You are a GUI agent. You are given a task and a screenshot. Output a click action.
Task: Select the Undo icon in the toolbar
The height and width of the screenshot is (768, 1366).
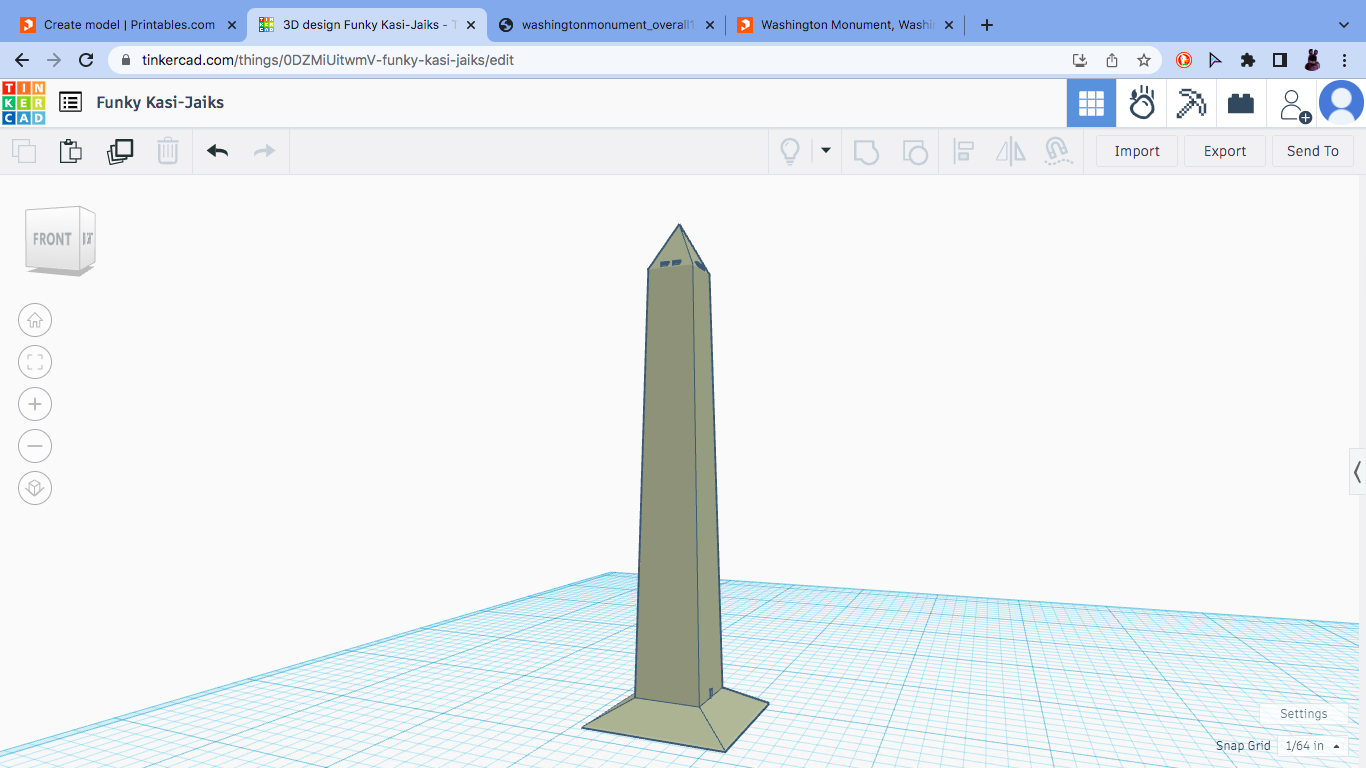(x=217, y=151)
